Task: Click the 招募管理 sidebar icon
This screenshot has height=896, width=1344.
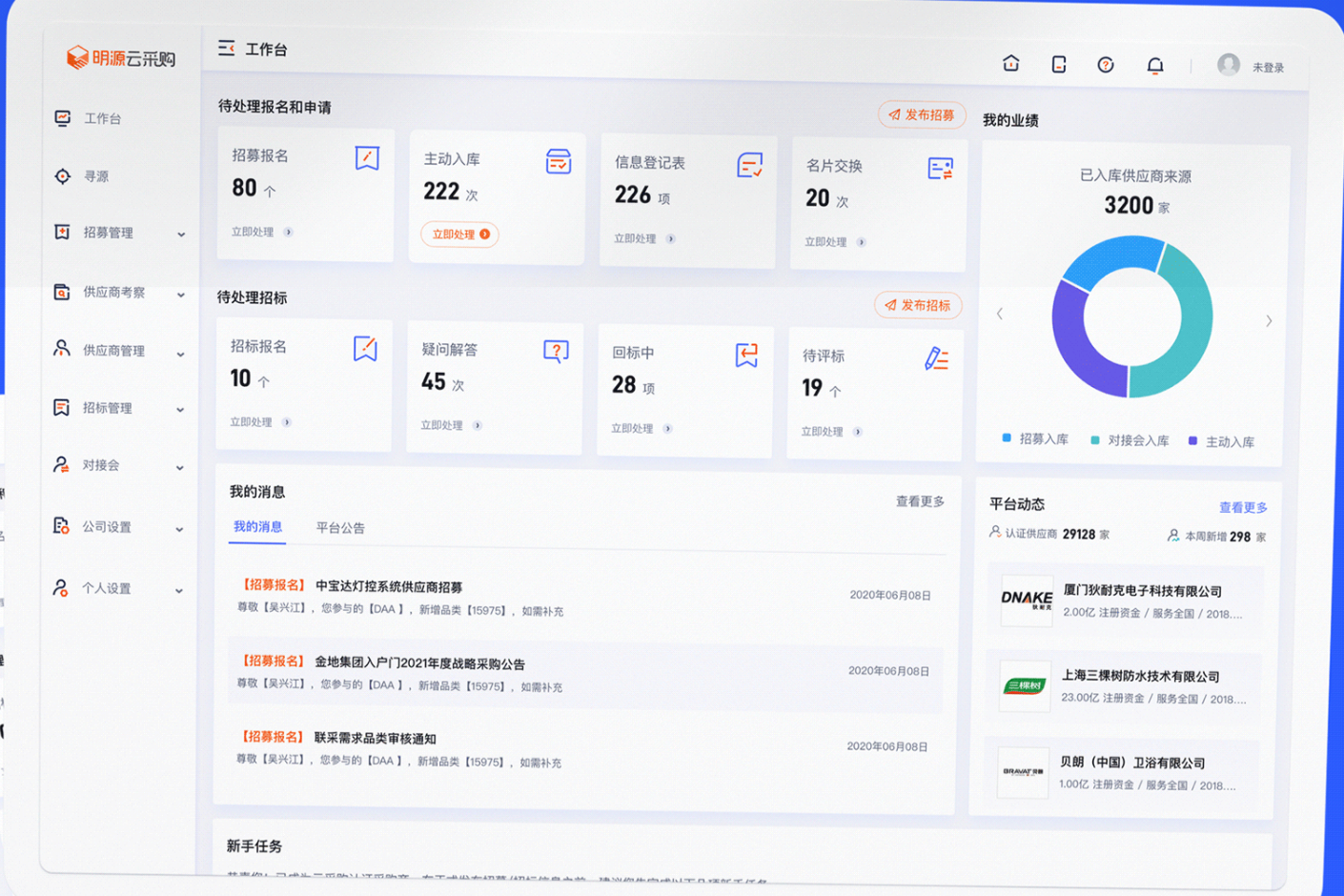Action: pos(62,232)
